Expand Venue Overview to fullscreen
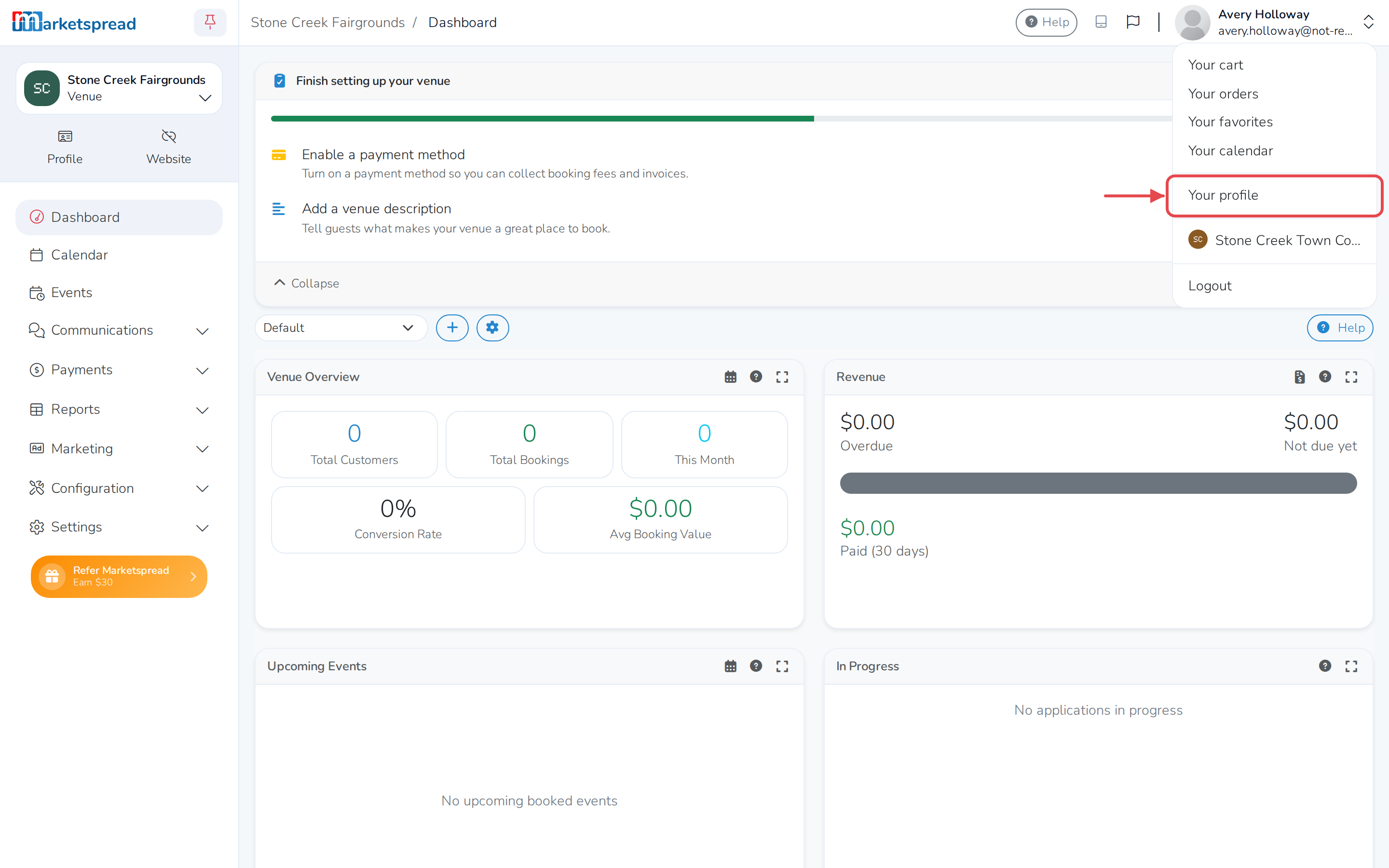The height and width of the screenshot is (868, 1389). (x=782, y=377)
